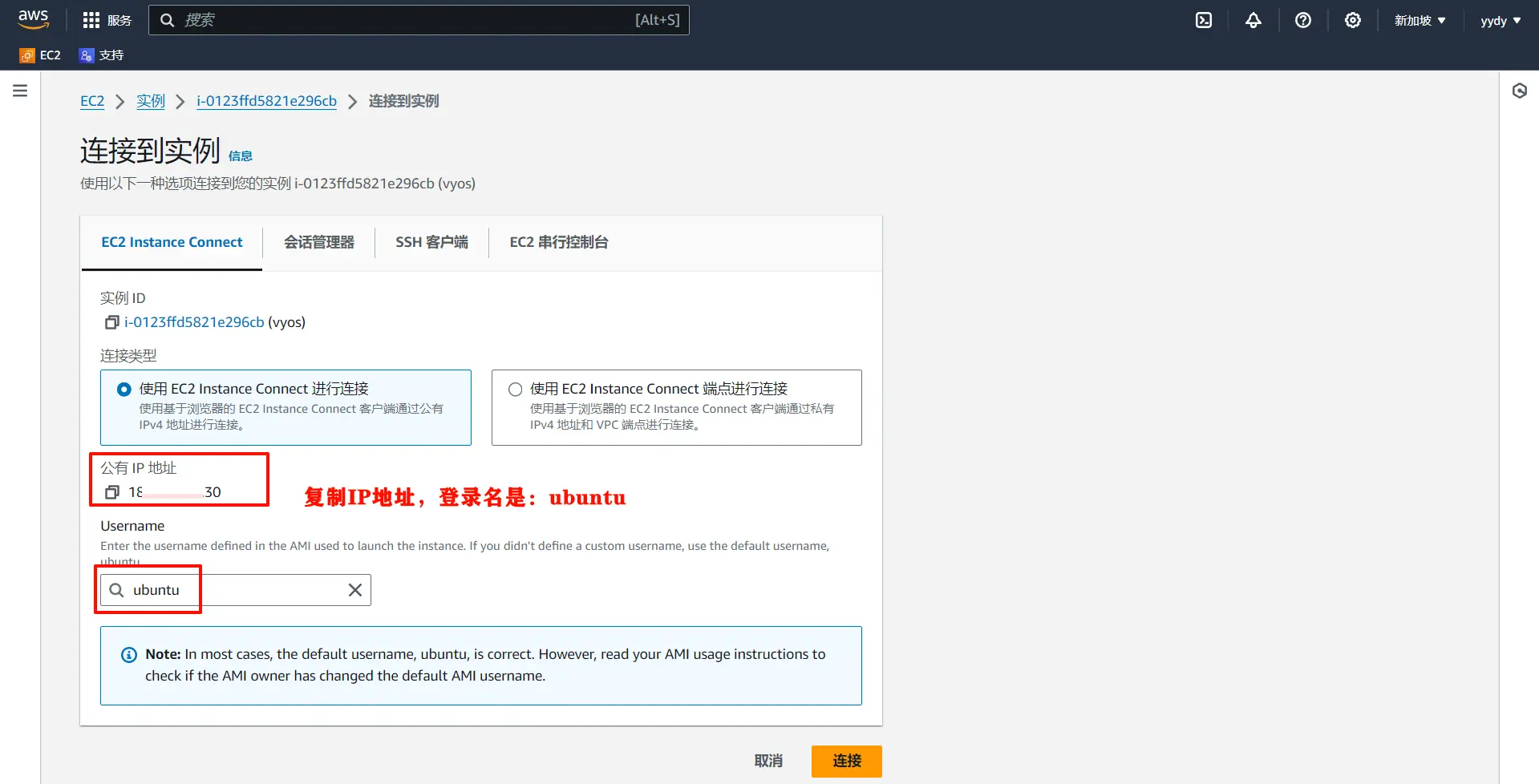The image size is (1539, 784).
Task: Switch to EC2 serial console tab
Action: click(x=559, y=242)
